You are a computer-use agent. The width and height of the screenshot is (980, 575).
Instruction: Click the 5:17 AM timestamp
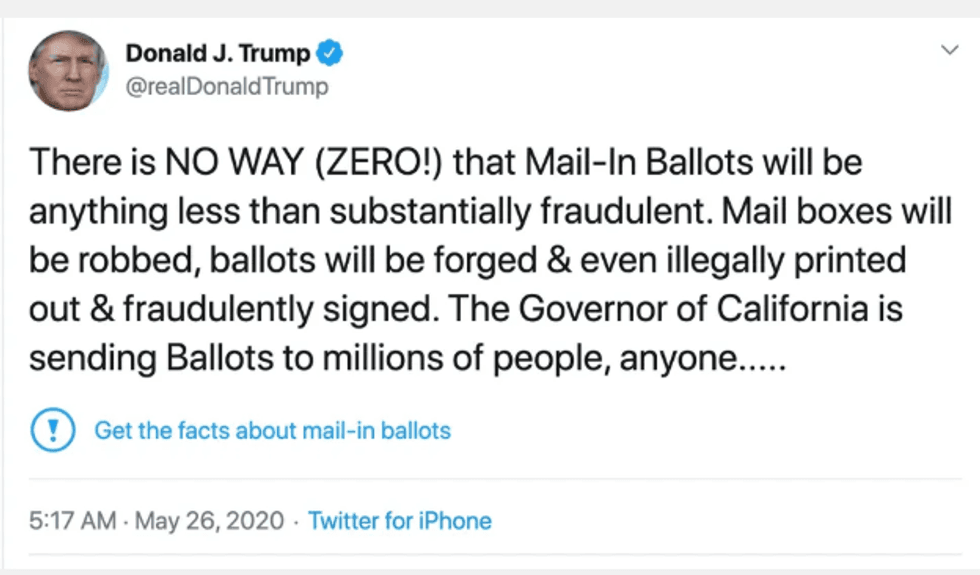tap(75, 521)
